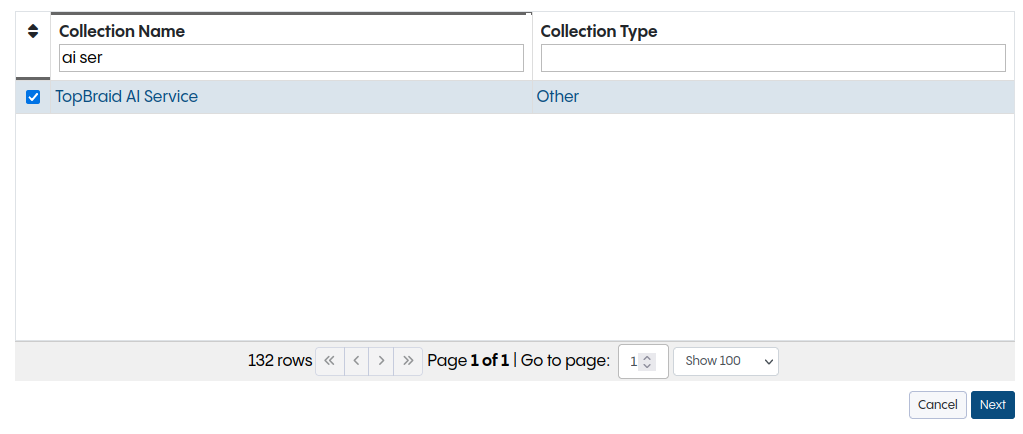Open the Show 100 rows-per-page dropdown
Image resolution: width=1023 pixels, height=434 pixels.
(x=725, y=361)
